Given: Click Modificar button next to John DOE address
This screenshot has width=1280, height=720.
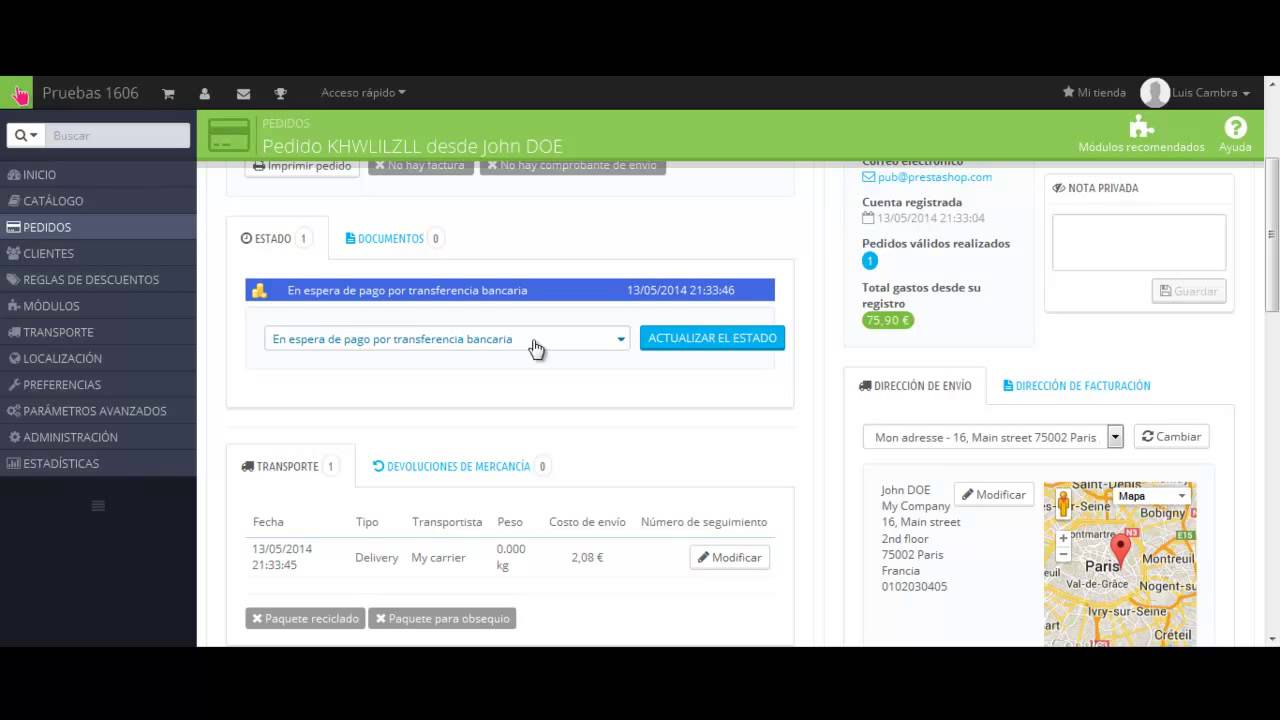Looking at the screenshot, I should (x=994, y=494).
